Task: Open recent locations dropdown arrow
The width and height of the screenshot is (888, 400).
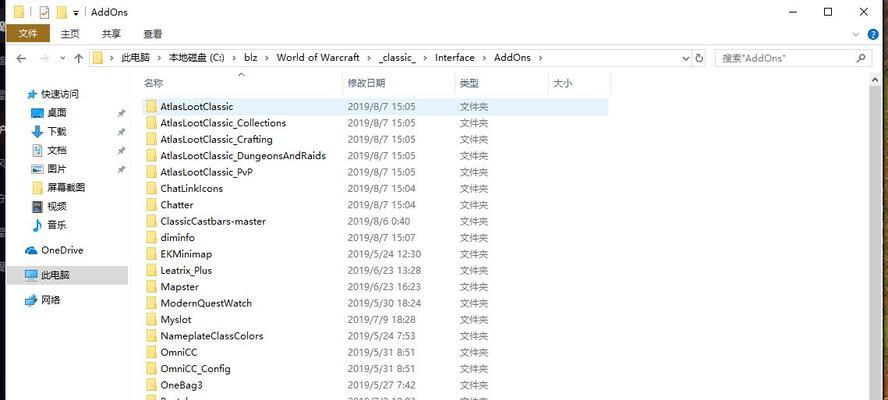Action: point(62,58)
